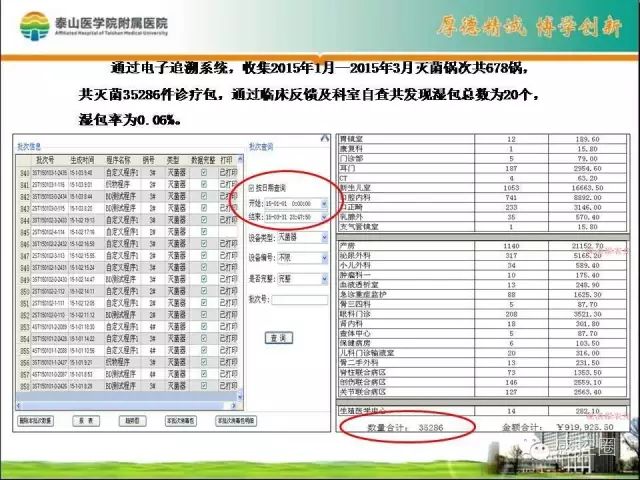Click the 本批次消毒包 button
Viewport: 640px width, 480px height.
click(180, 421)
